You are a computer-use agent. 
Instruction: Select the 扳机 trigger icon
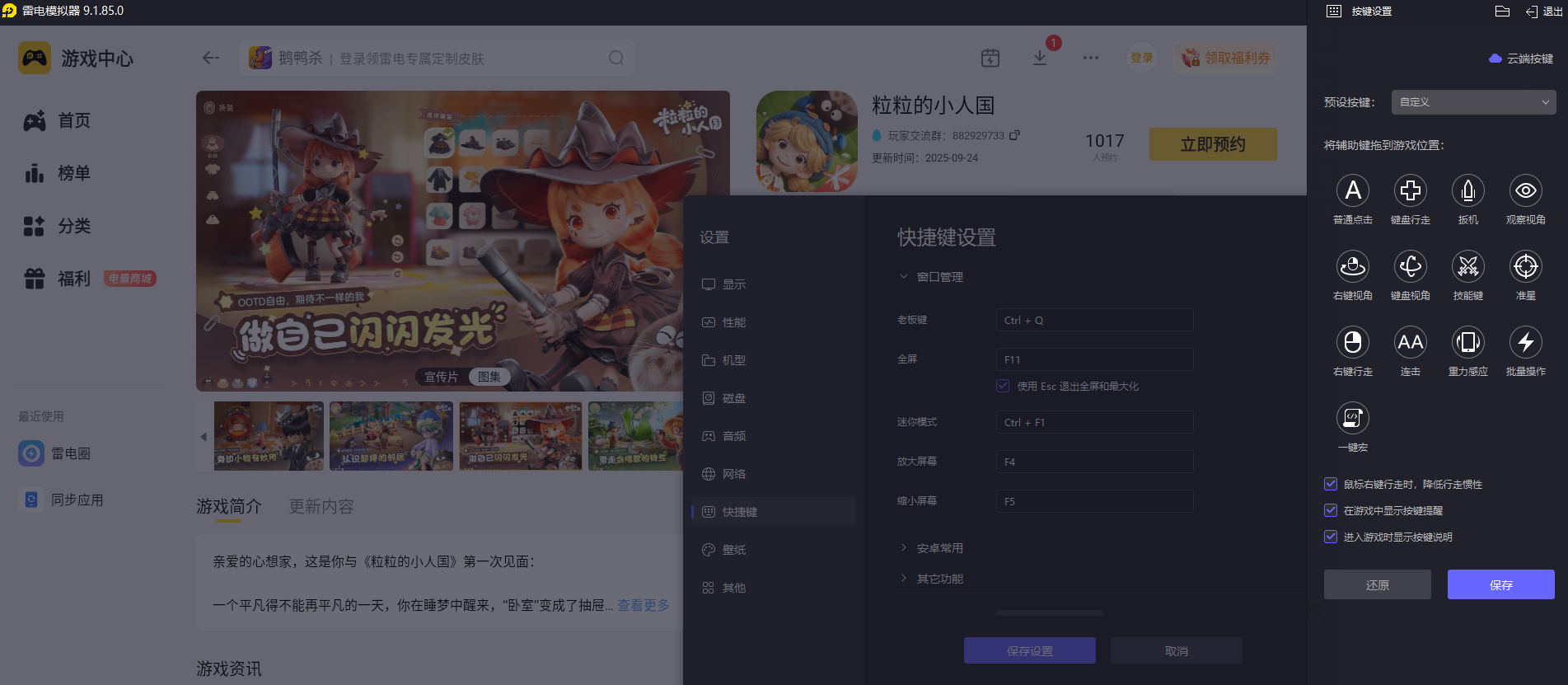[1467, 190]
